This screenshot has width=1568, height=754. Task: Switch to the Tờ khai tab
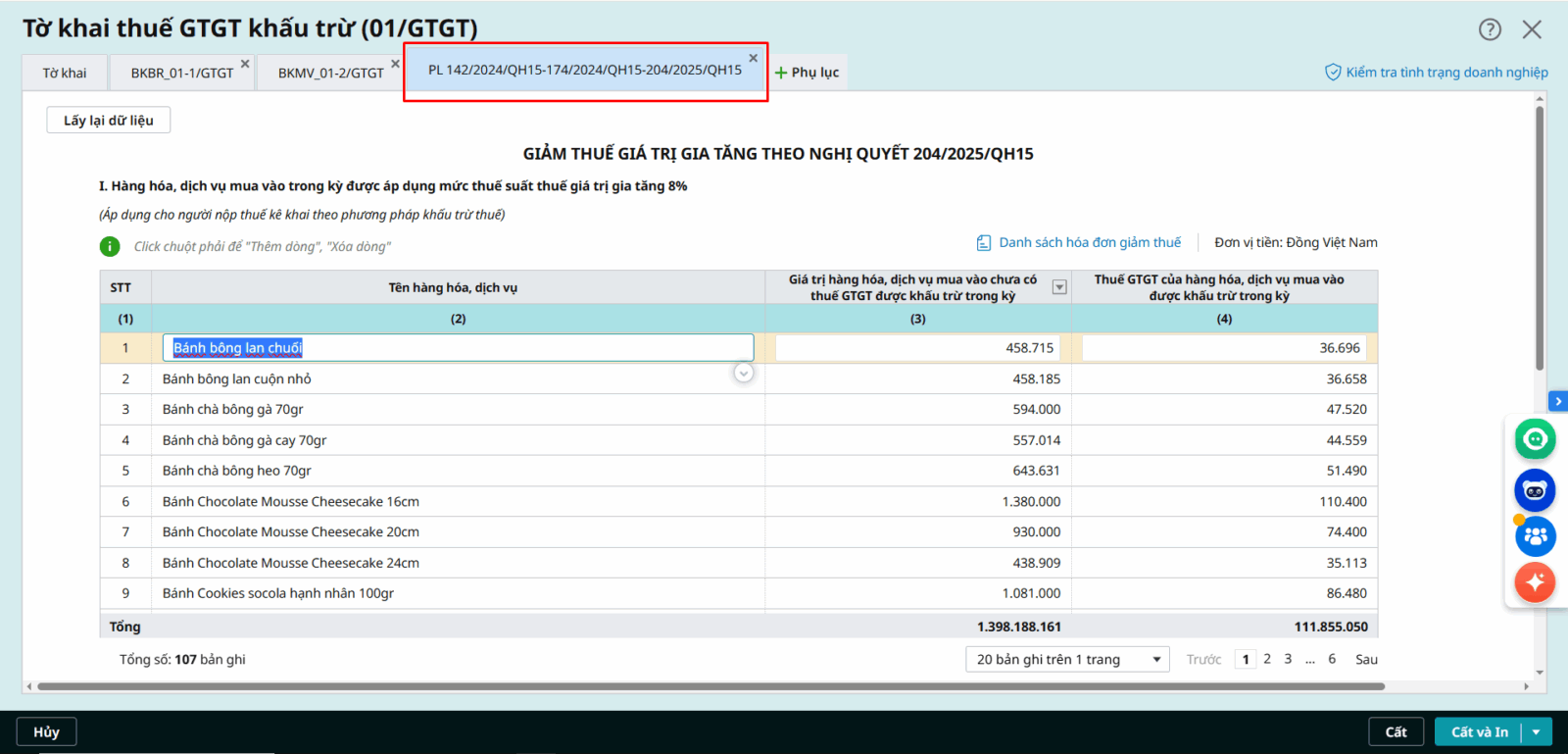click(x=65, y=74)
